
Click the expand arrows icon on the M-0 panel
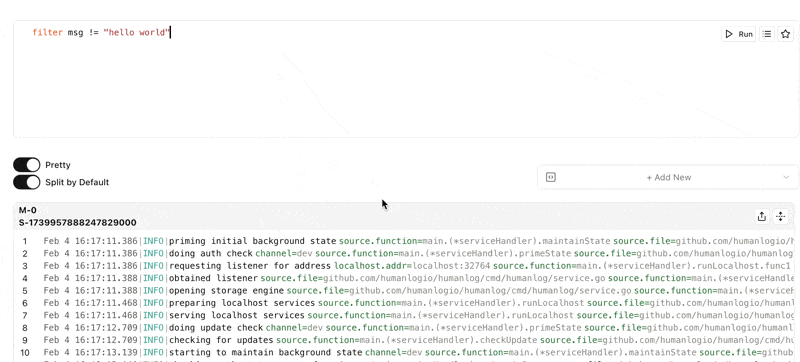pos(780,216)
